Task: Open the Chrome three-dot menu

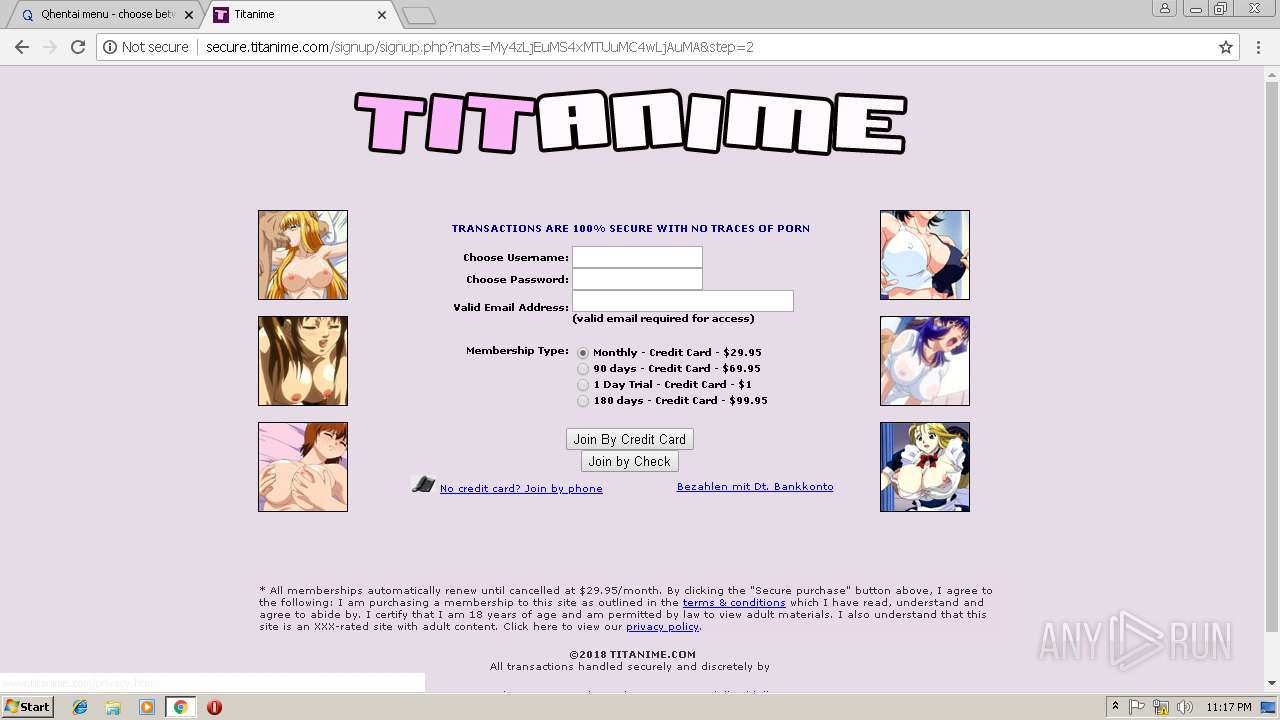Action: pyautogui.click(x=1259, y=47)
